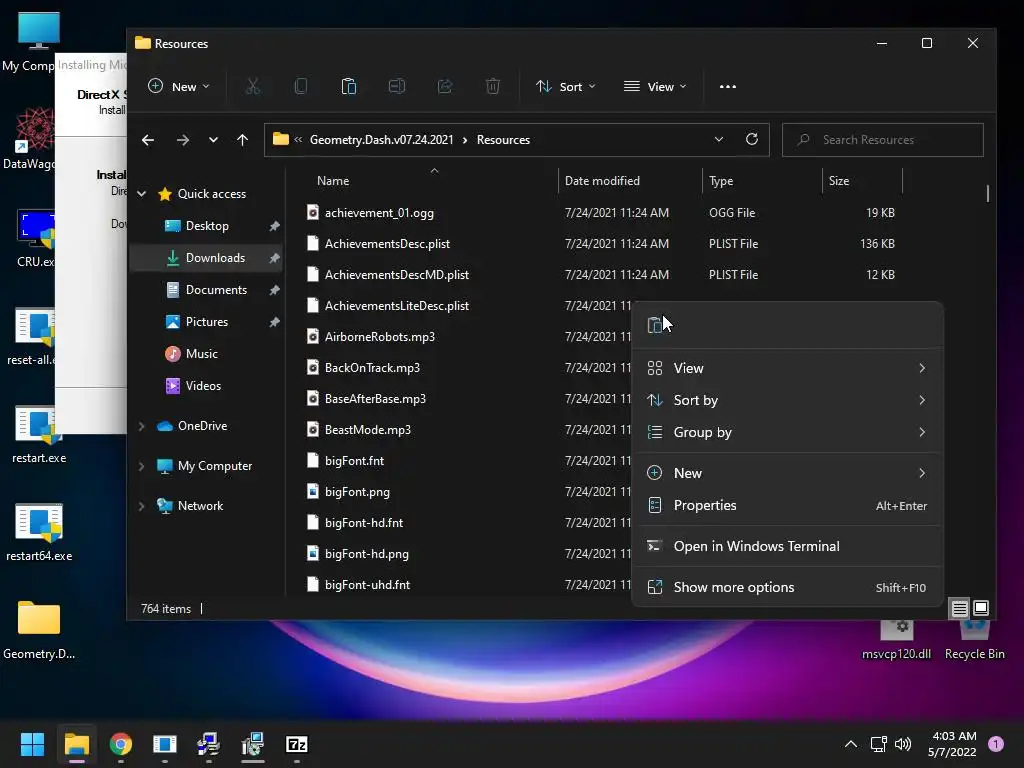Launch Google Chrome from taskbar

(x=121, y=744)
